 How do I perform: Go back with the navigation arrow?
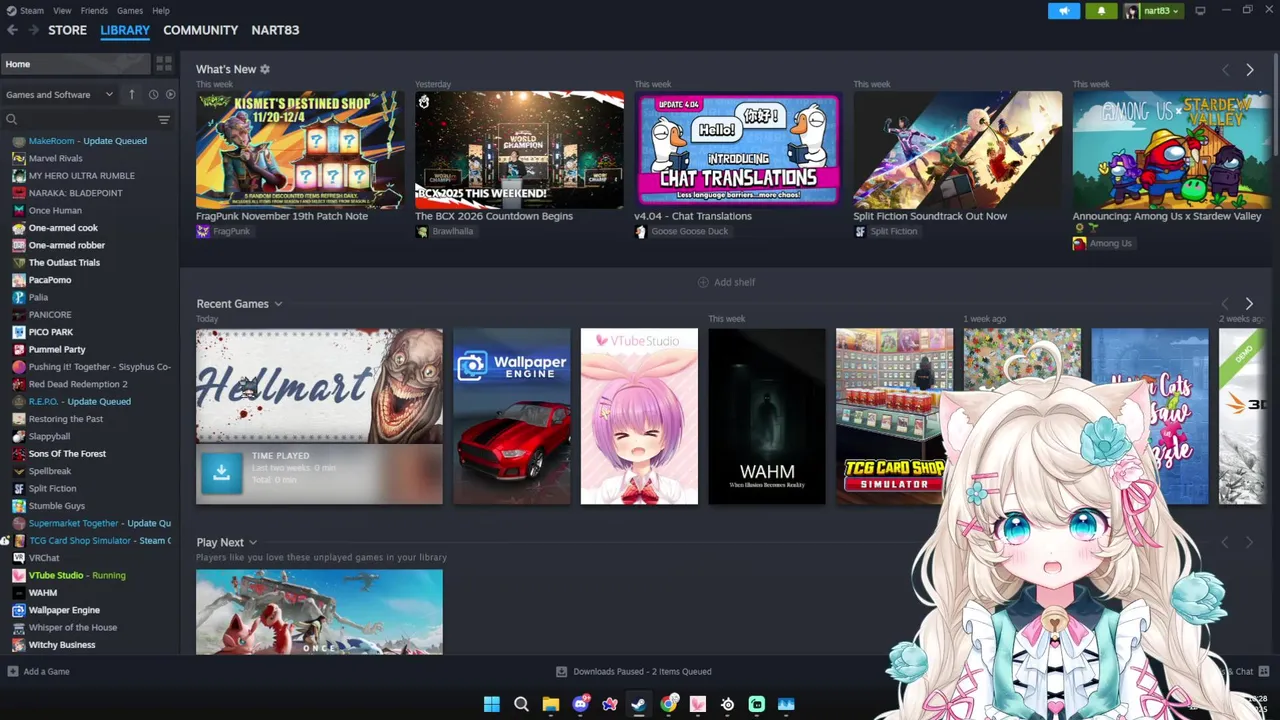pyautogui.click(x=12, y=30)
